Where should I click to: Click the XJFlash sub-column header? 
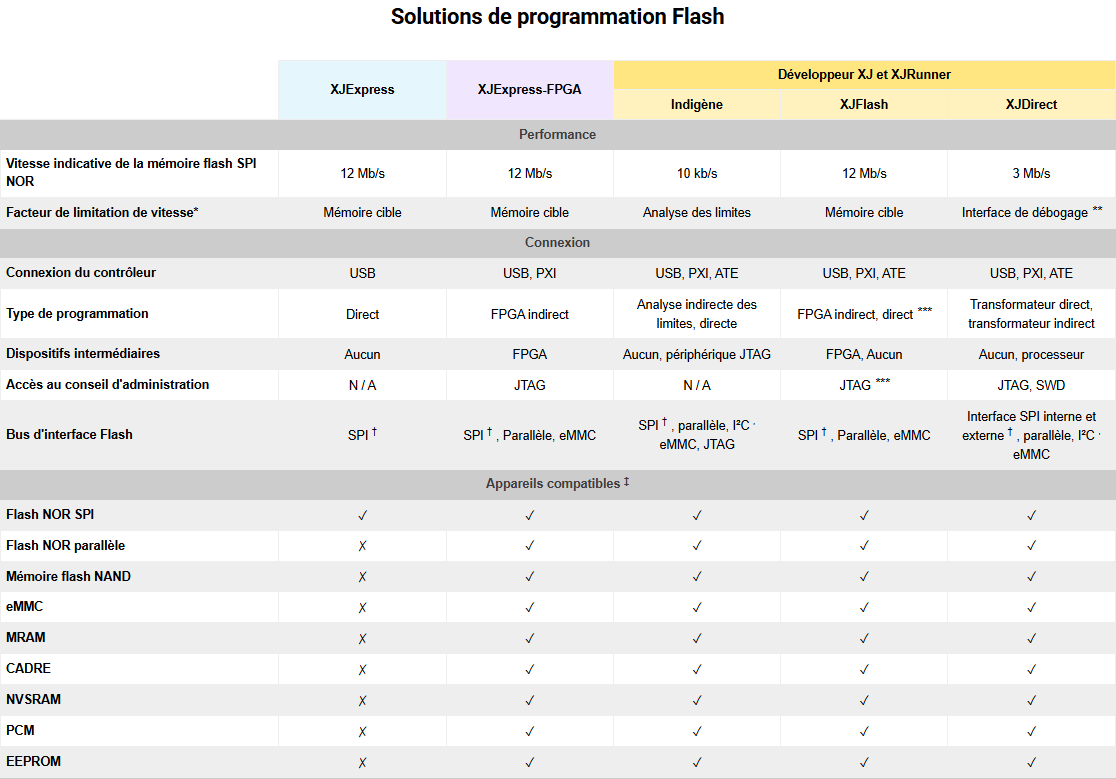click(x=864, y=105)
